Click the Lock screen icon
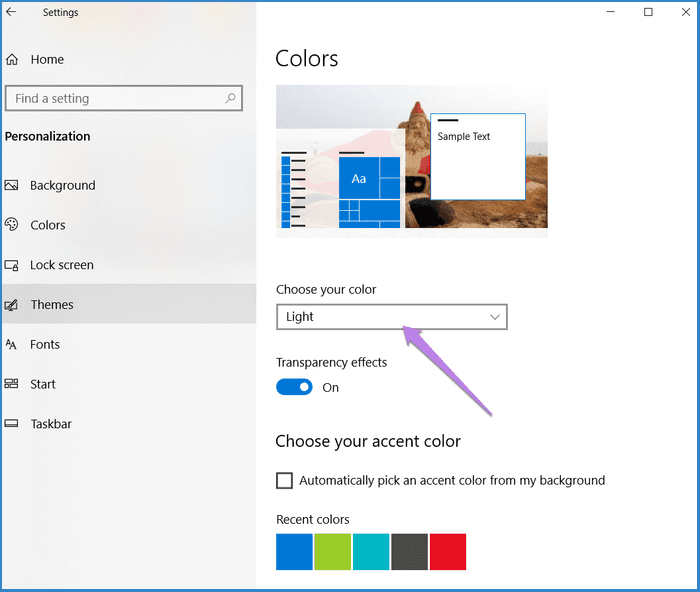The height and width of the screenshot is (592, 700). tap(12, 265)
